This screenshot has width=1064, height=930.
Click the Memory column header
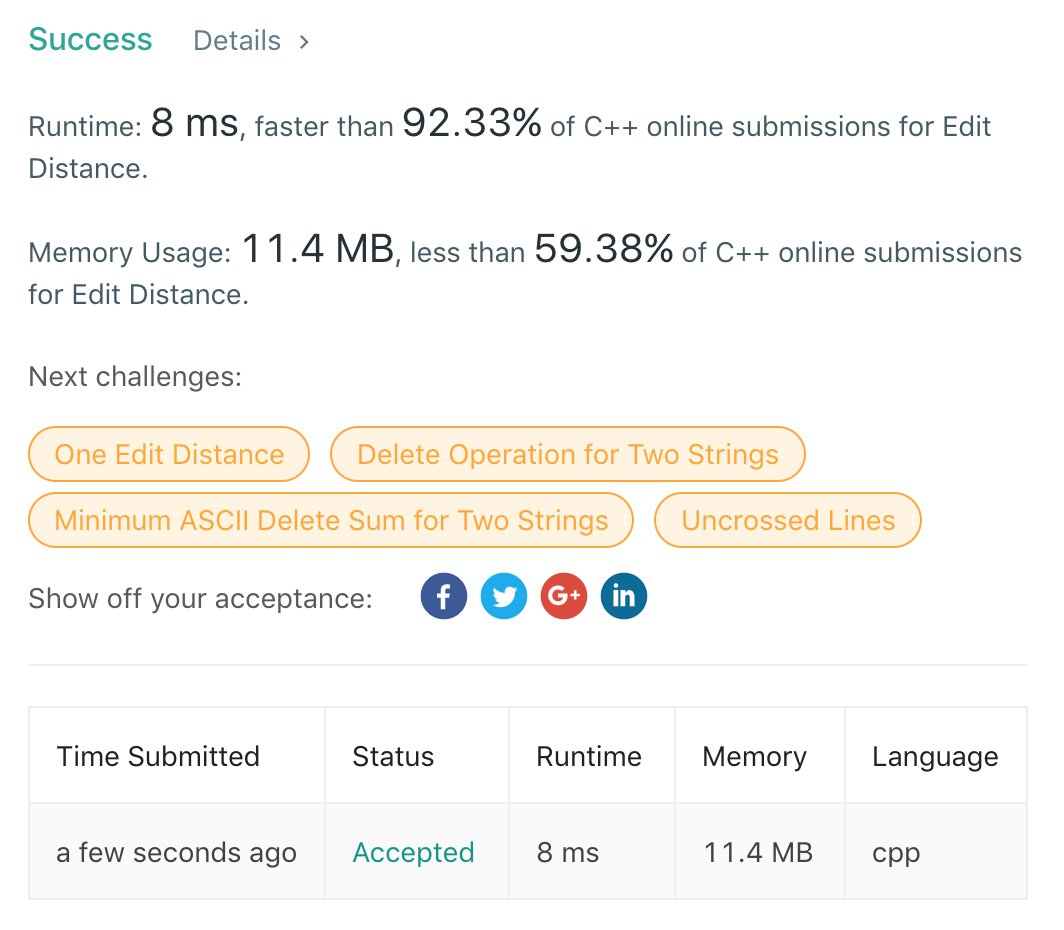pos(754,756)
